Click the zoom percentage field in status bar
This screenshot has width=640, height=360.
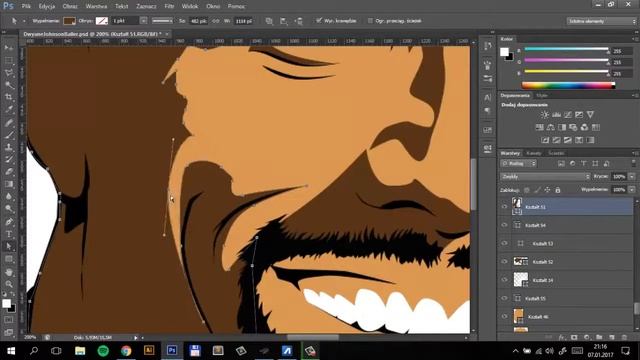click(30, 338)
